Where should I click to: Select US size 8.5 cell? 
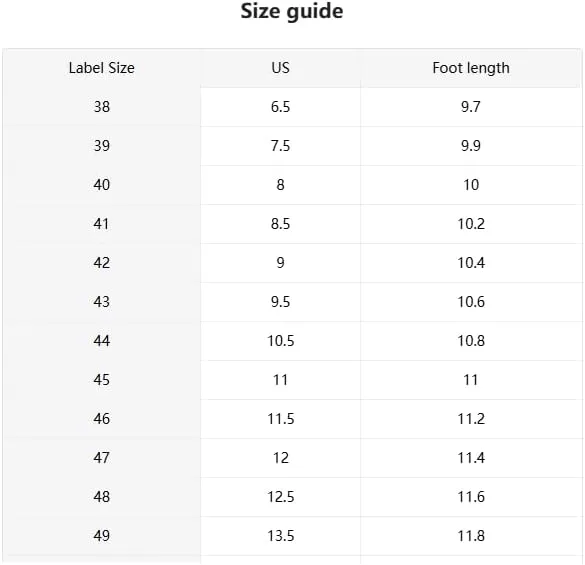(x=281, y=224)
